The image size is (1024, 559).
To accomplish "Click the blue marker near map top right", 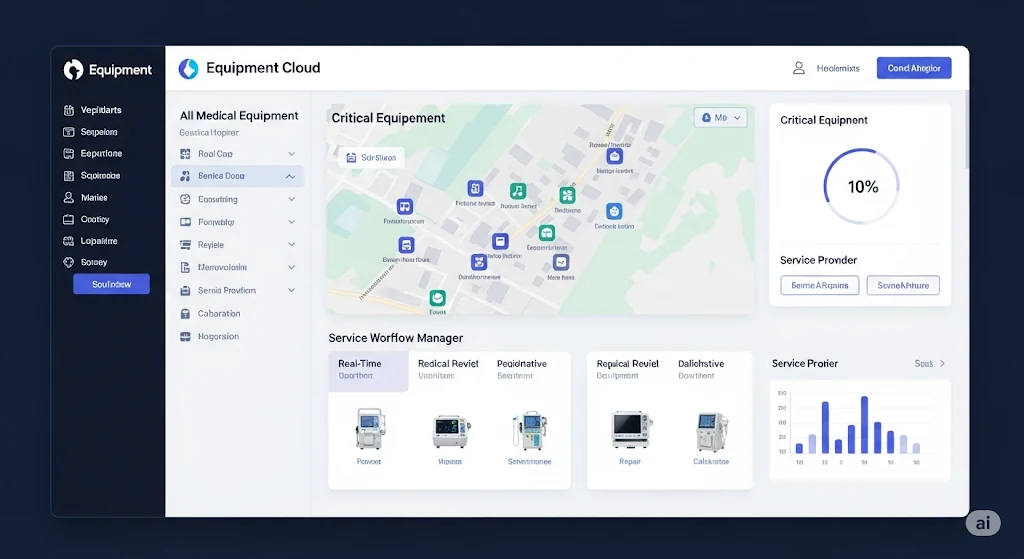I will pyautogui.click(x=615, y=156).
